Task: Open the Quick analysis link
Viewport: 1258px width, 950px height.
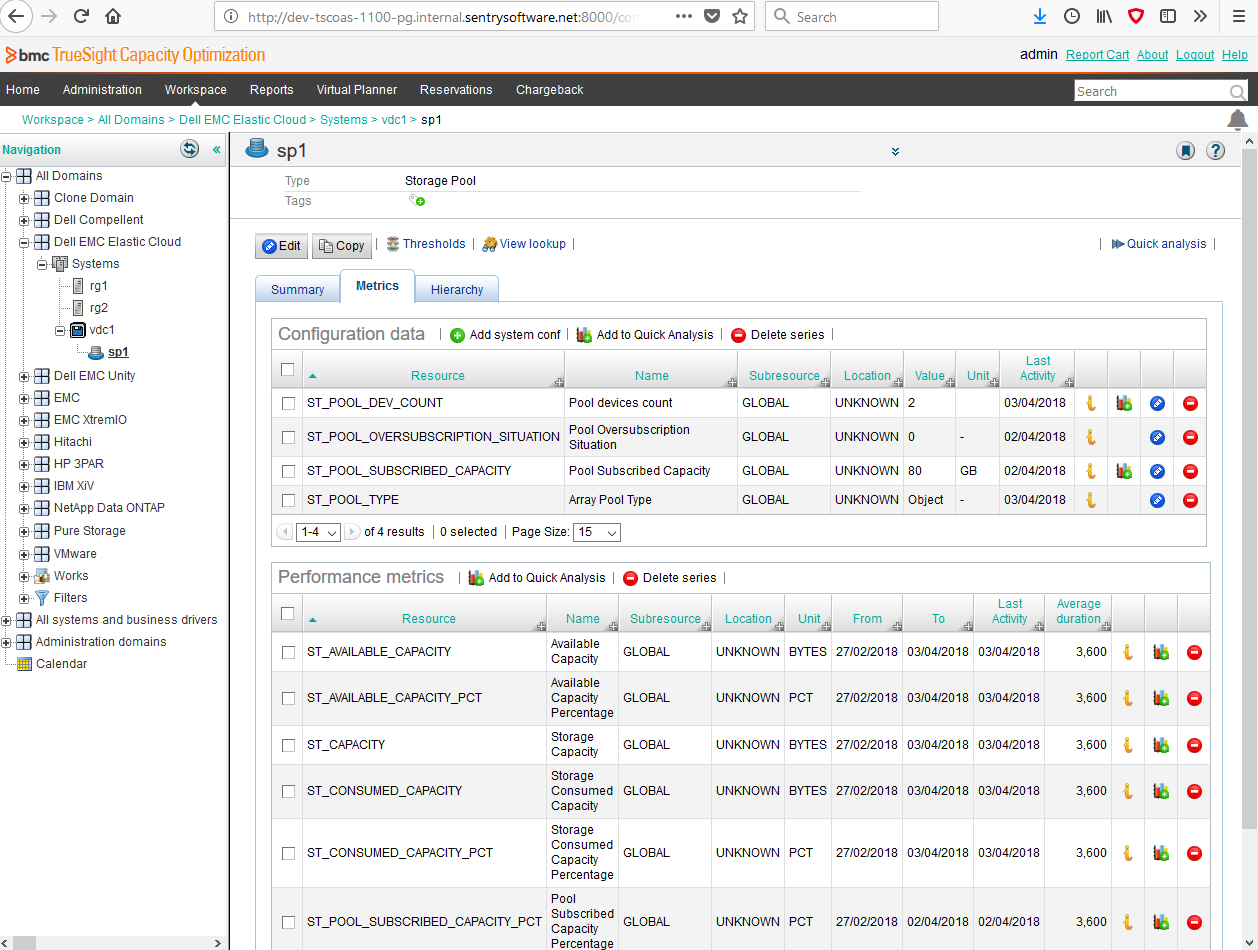Action: pos(1159,244)
